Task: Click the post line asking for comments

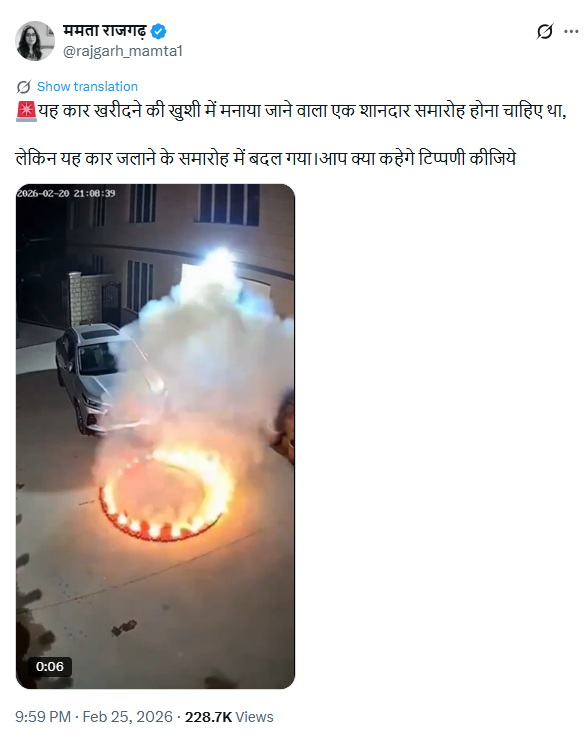Action: 266,158
